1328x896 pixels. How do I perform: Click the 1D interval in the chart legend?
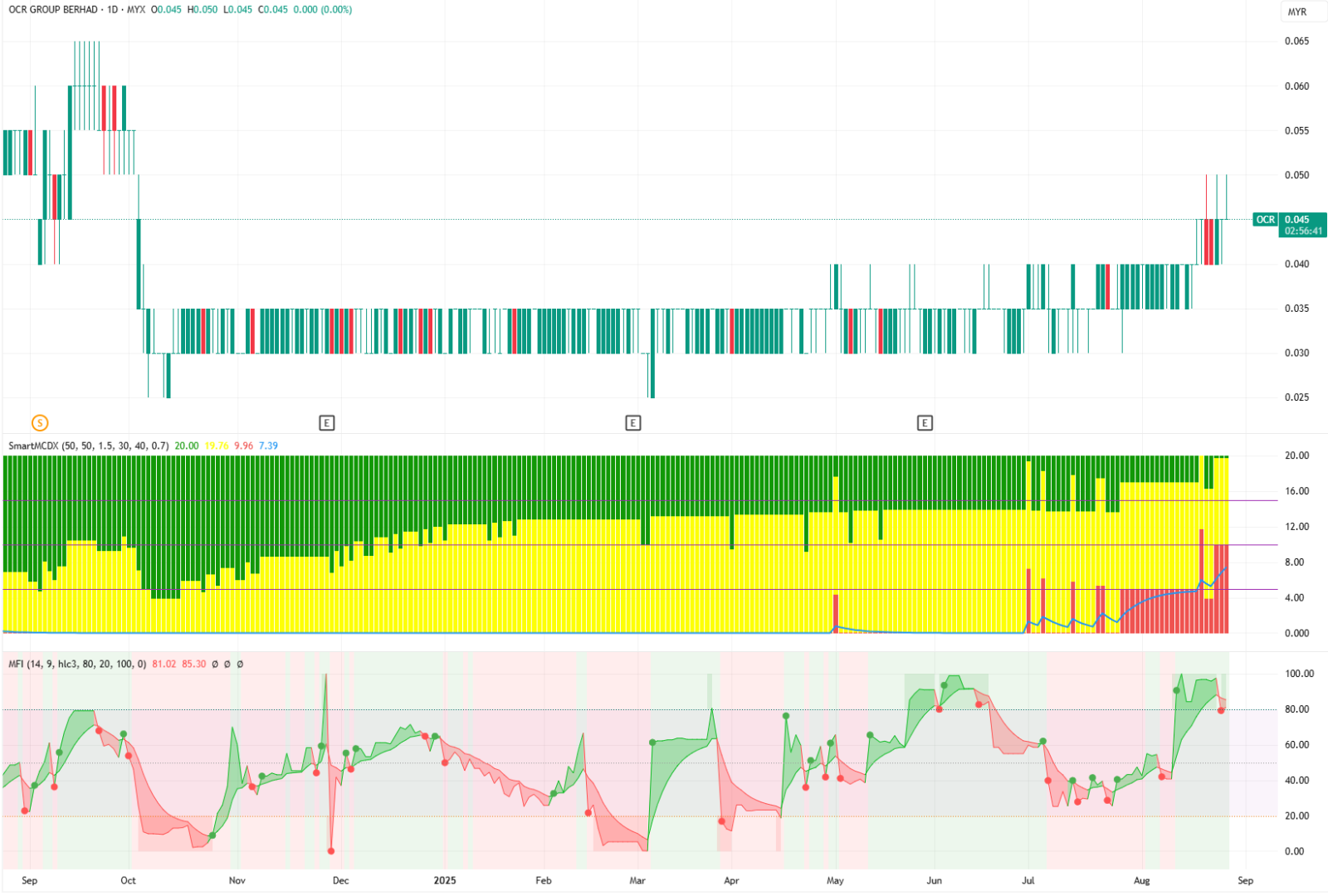[113, 10]
